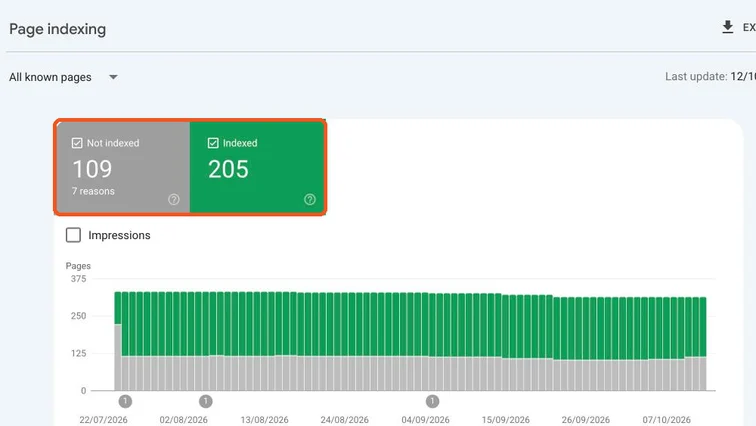Click the 15/09/2026 axis date label
Screen dimensions: 756x426
(x=505, y=420)
